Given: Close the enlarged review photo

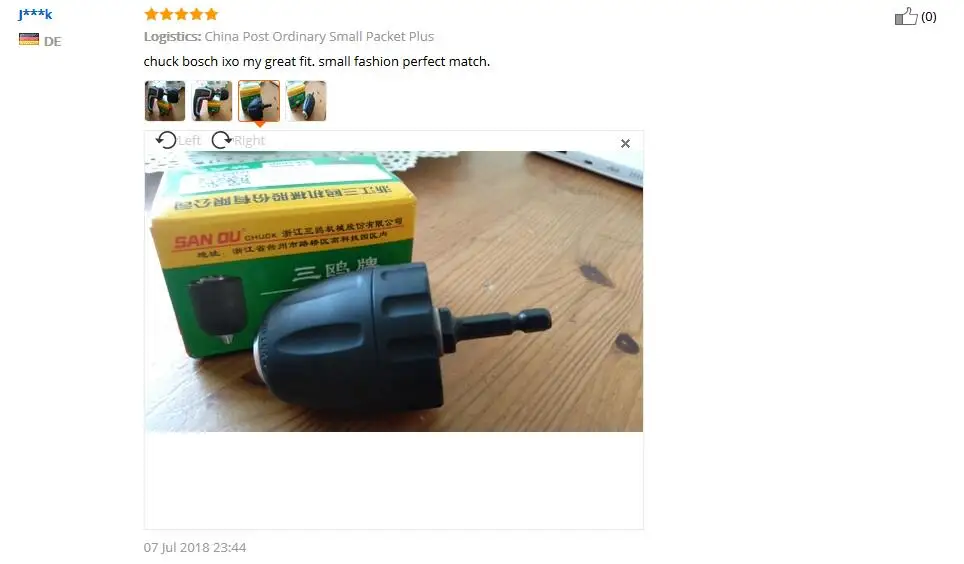Looking at the screenshot, I should pyautogui.click(x=625, y=143).
